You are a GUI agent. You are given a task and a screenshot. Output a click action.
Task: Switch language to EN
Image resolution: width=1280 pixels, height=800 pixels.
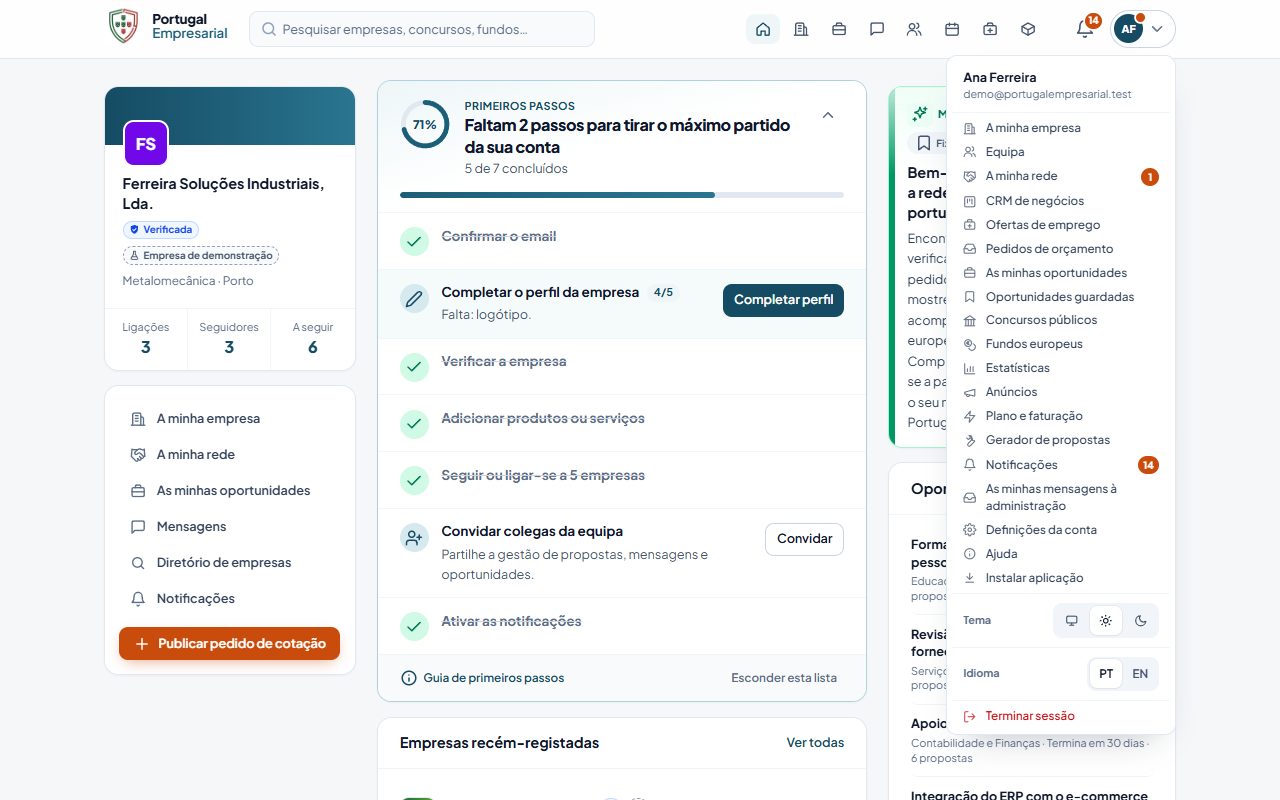point(1140,674)
